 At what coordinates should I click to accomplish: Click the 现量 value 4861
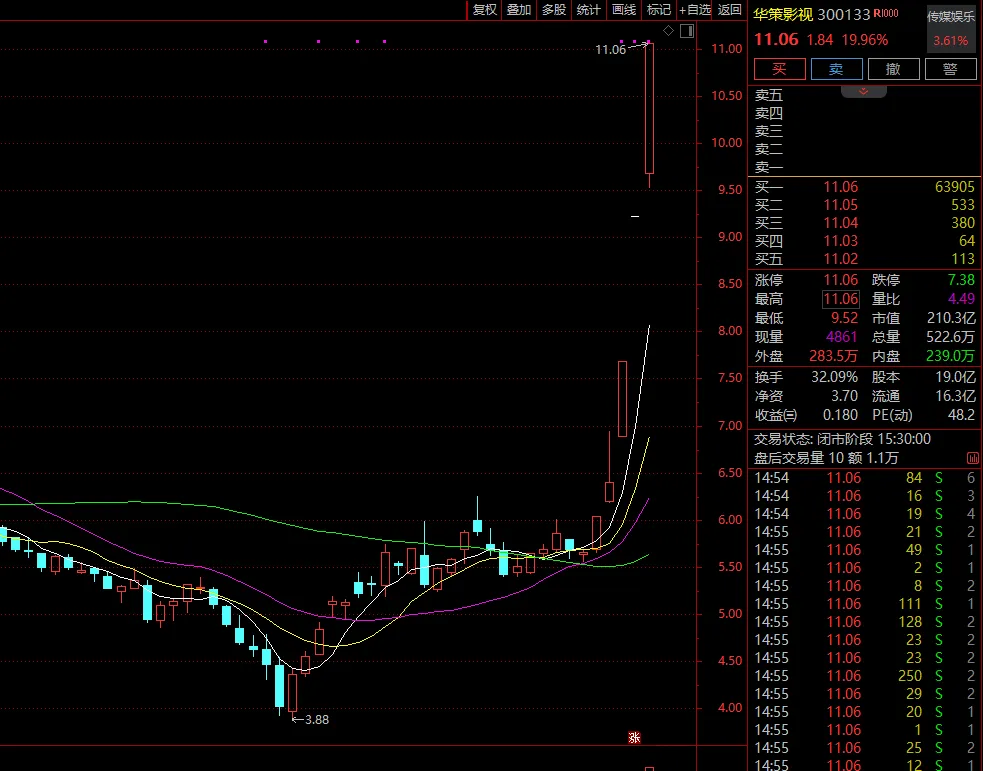pos(842,337)
